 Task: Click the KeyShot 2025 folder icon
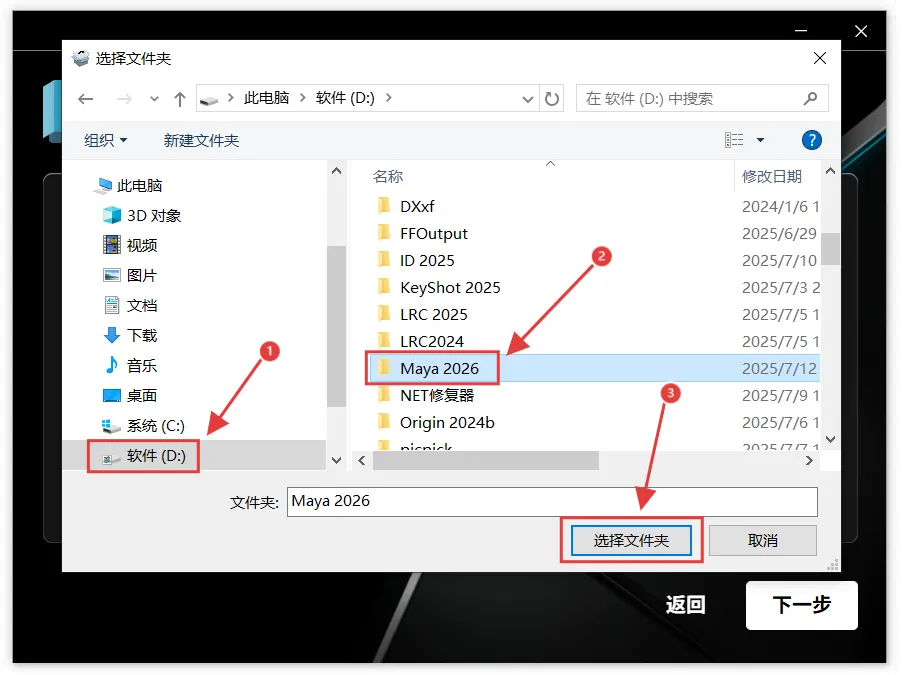384,286
